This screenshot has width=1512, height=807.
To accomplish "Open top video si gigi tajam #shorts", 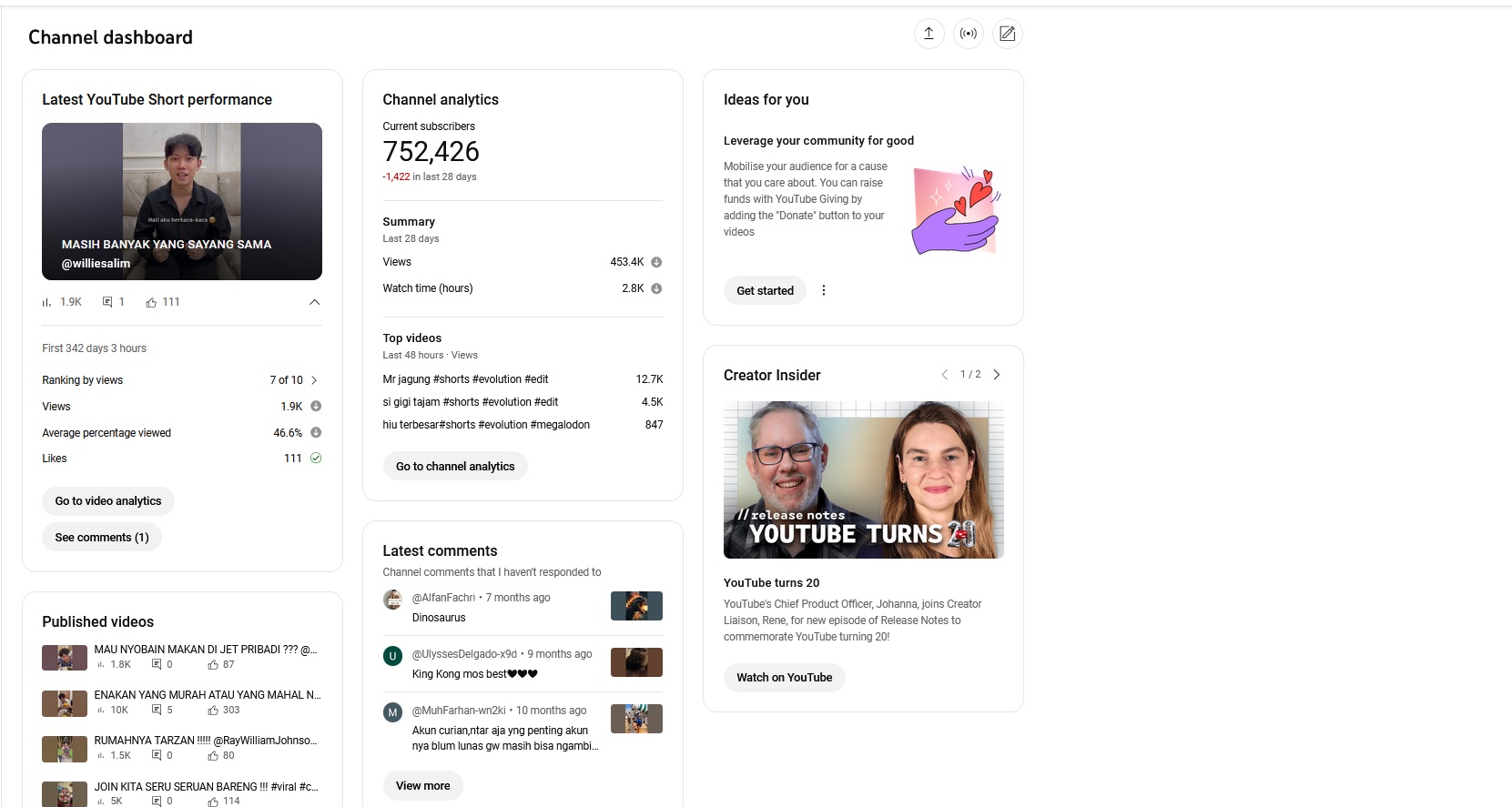I will pos(471,402).
